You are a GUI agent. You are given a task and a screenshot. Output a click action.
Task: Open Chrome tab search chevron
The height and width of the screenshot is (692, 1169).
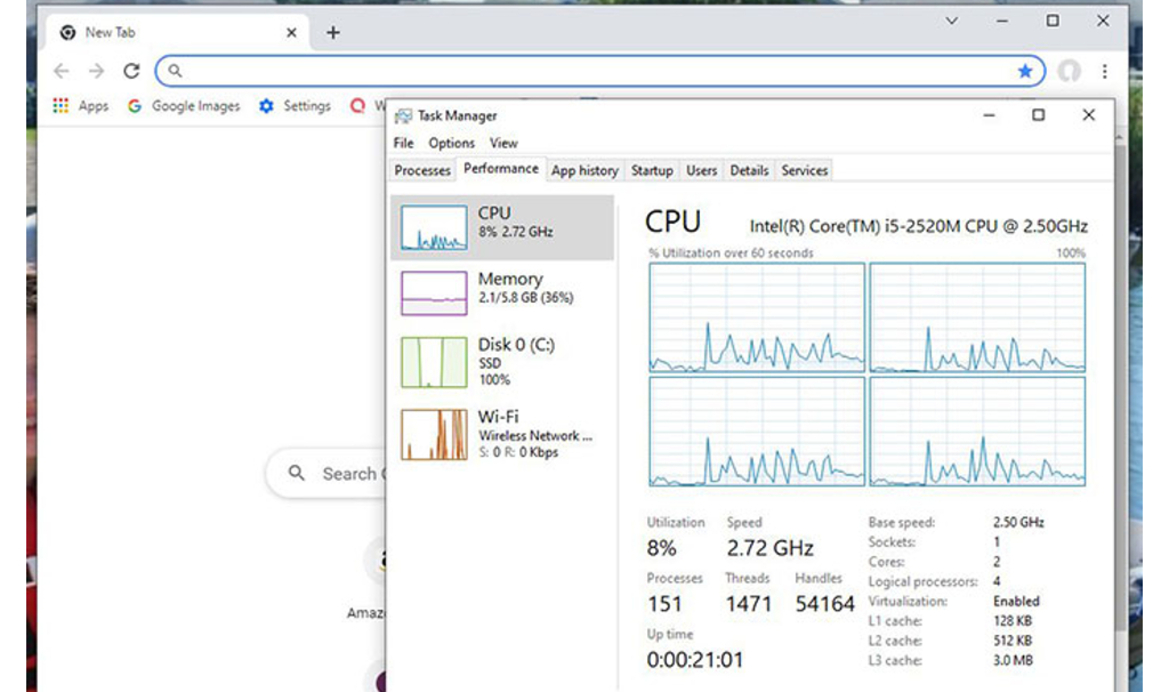[x=952, y=21]
